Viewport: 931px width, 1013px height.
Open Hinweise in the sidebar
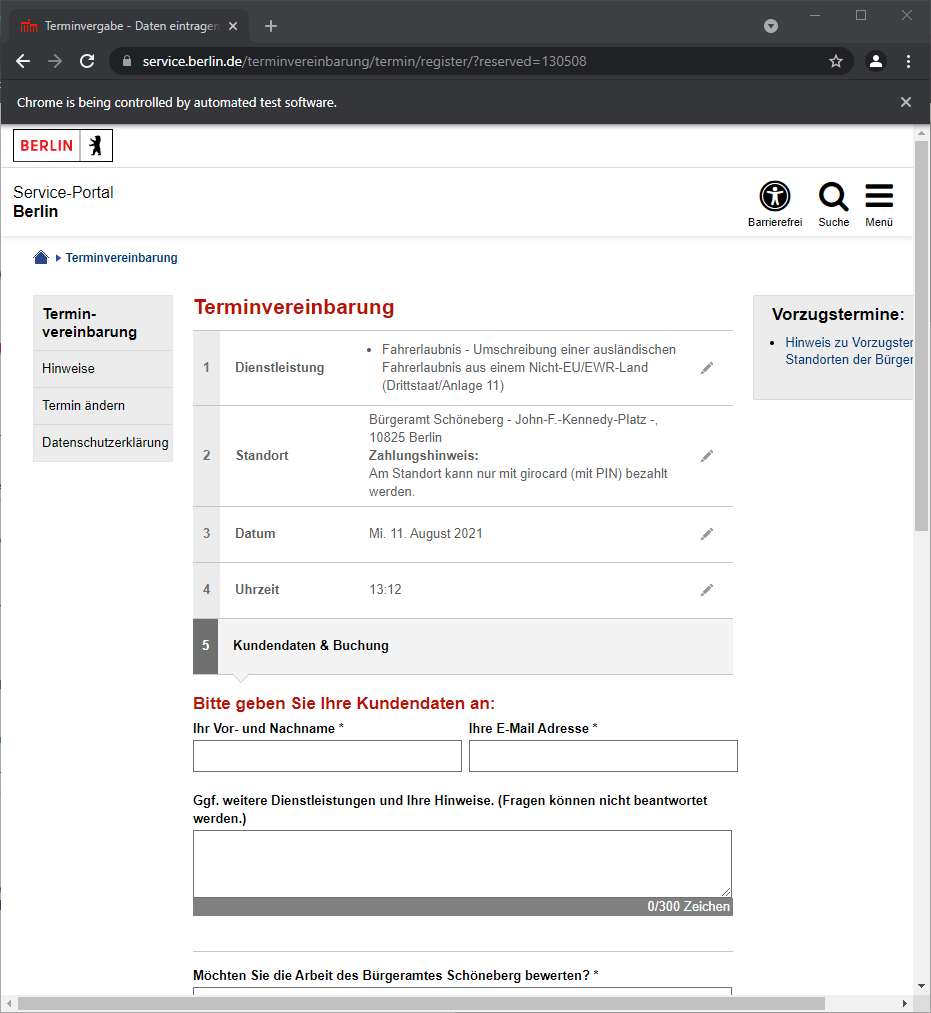click(x=103, y=369)
